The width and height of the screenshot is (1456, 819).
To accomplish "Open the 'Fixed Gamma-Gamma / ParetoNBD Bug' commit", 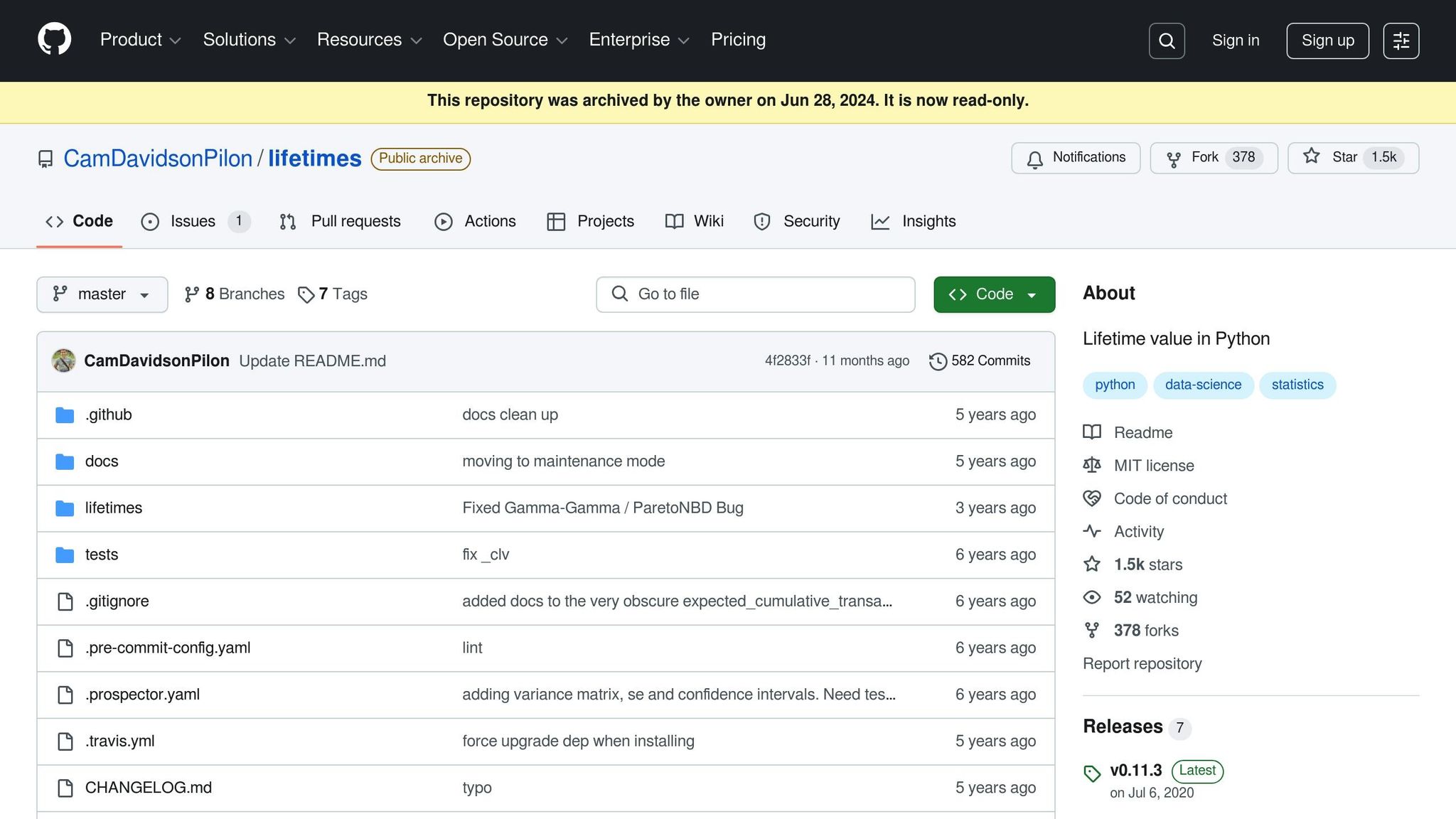I will pyautogui.click(x=603, y=508).
